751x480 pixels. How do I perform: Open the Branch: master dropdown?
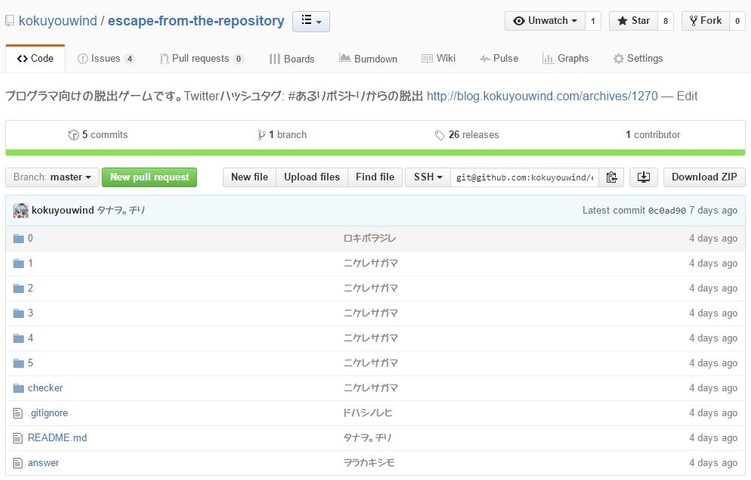(x=52, y=177)
